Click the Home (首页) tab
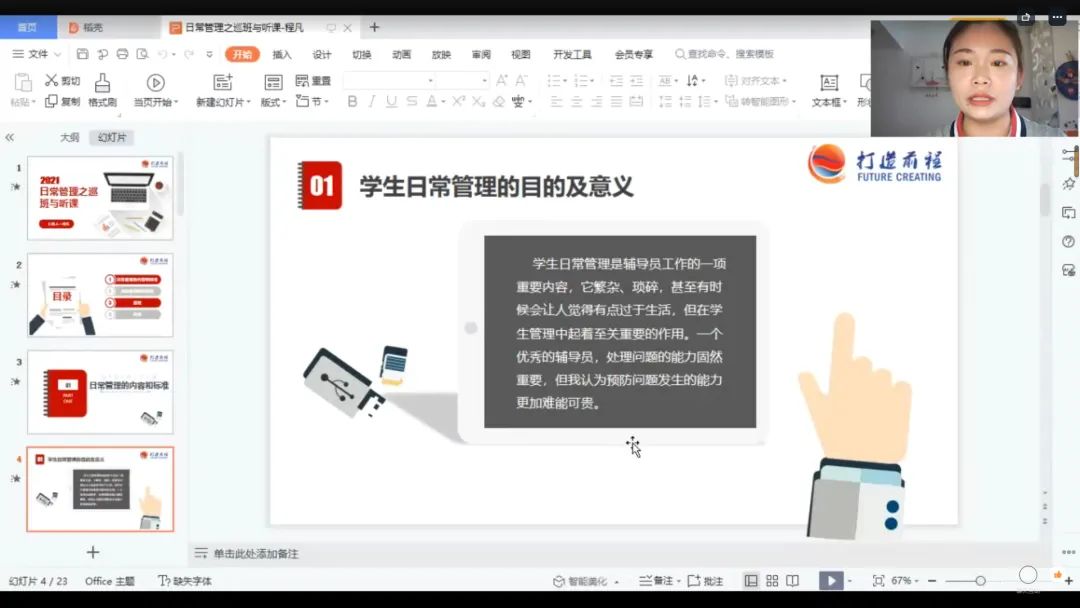Screen dimensions: 1080x608 [28, 28]
